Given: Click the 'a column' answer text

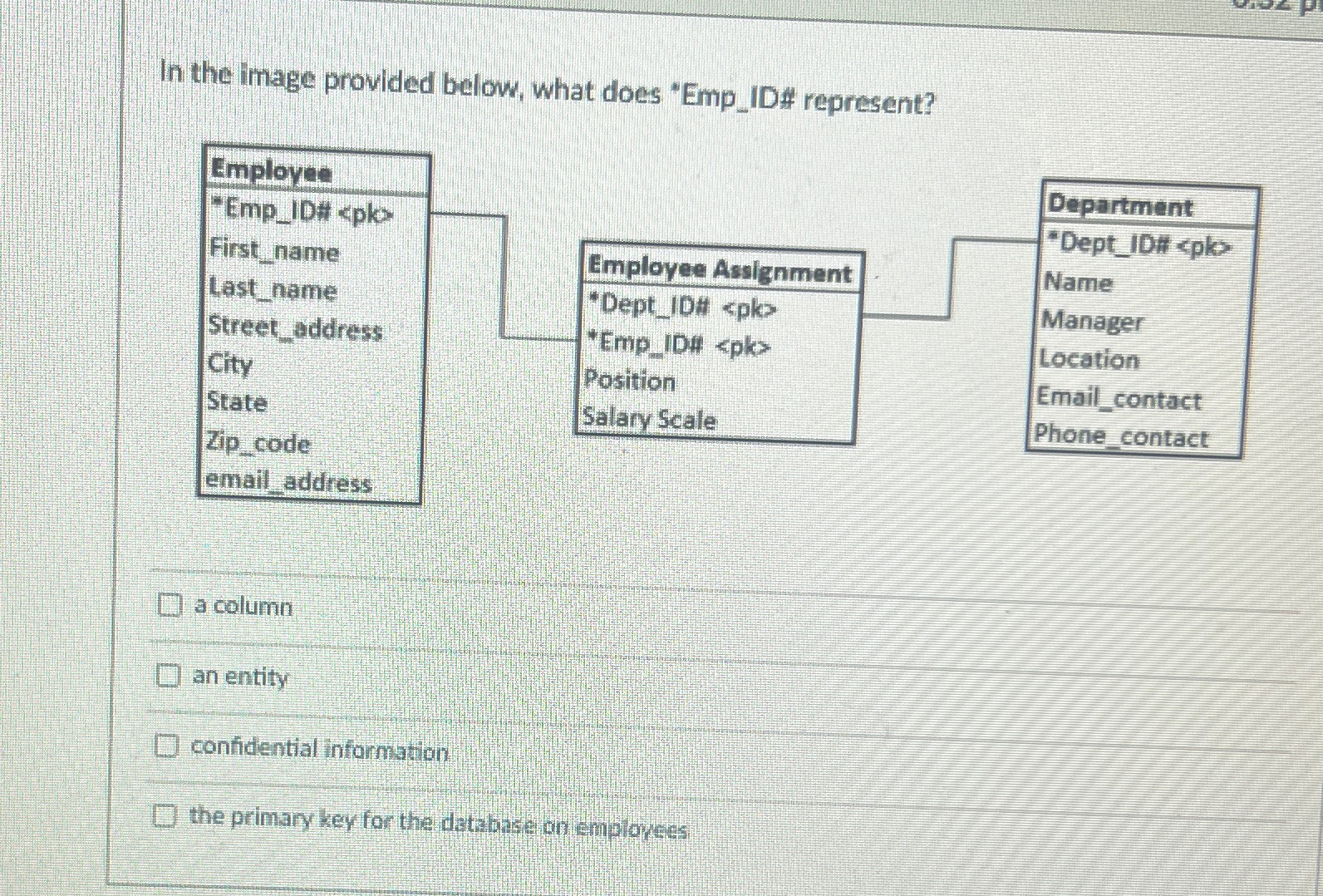Looking at the screenshot, I should 243,606.
